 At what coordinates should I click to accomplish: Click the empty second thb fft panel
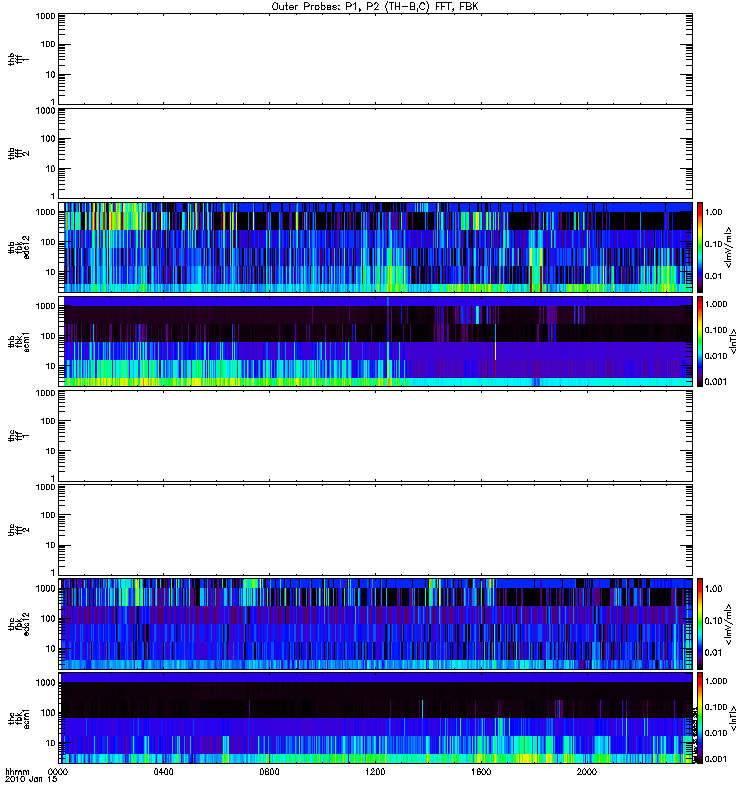(375, 153)
